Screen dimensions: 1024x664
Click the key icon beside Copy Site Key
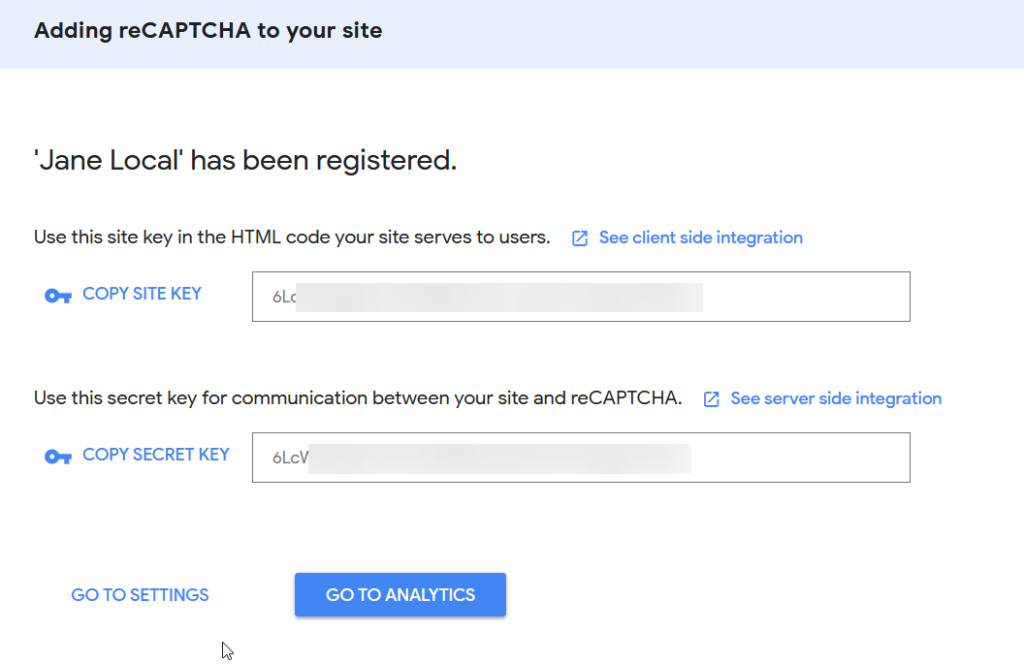pos(57,296)
